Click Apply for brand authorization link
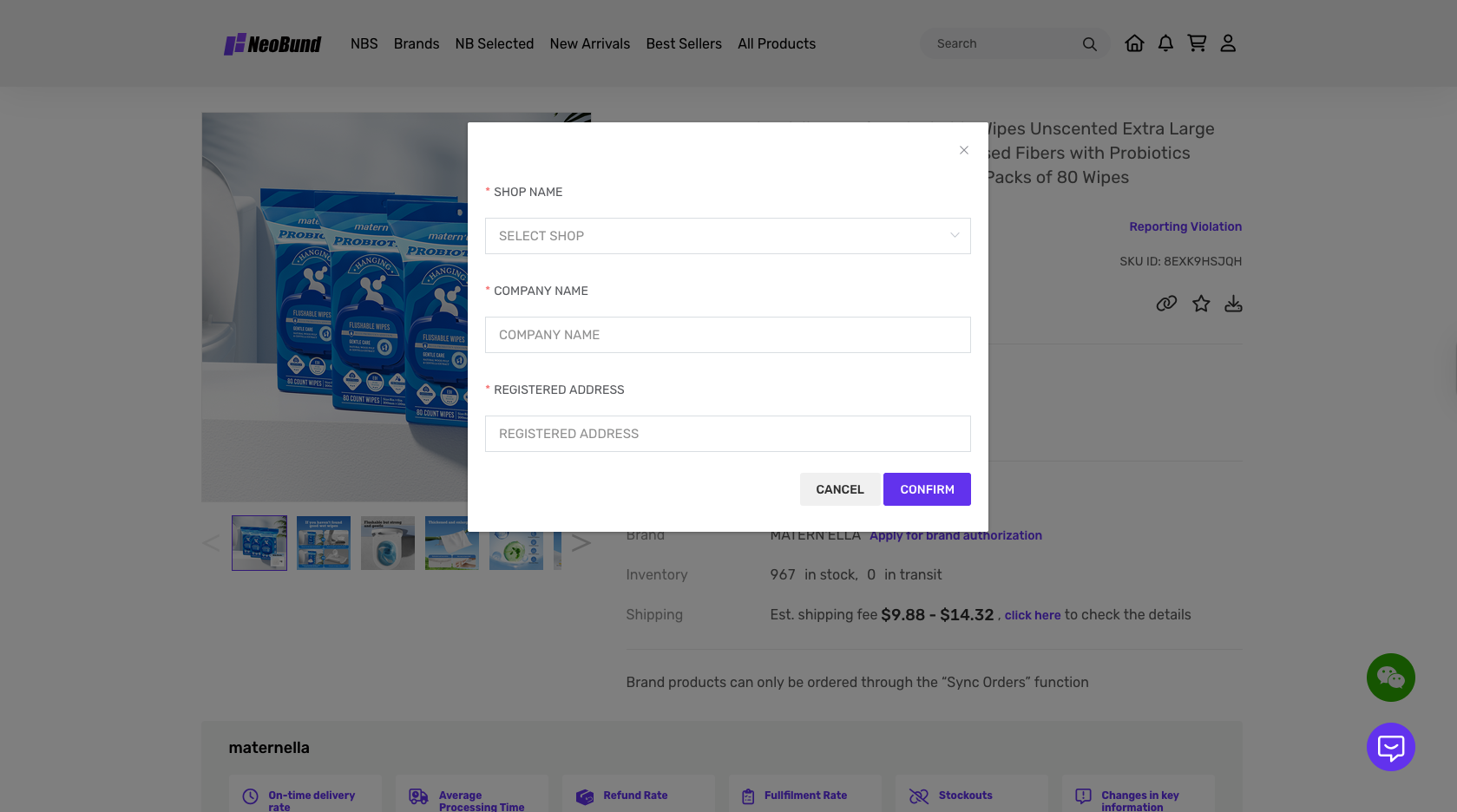This screenshot has width=1457, height=812. point(955,535)
